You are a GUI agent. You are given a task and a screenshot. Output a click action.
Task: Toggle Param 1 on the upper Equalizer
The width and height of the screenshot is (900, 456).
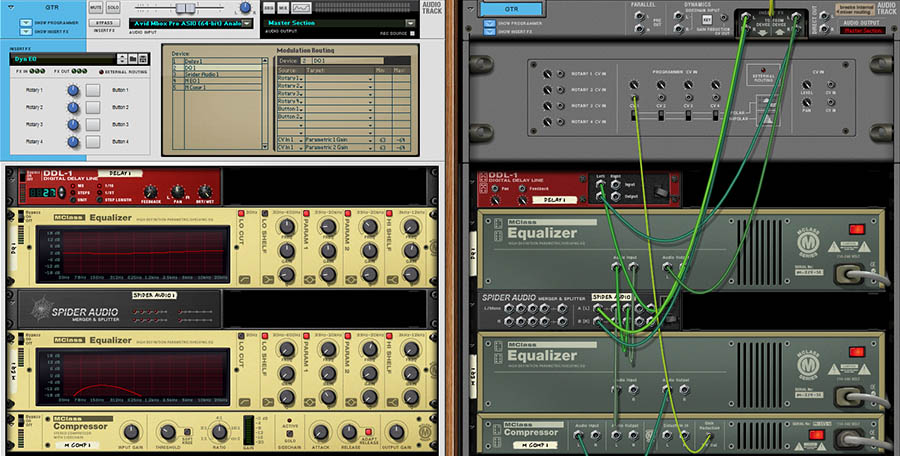[306, 214]
